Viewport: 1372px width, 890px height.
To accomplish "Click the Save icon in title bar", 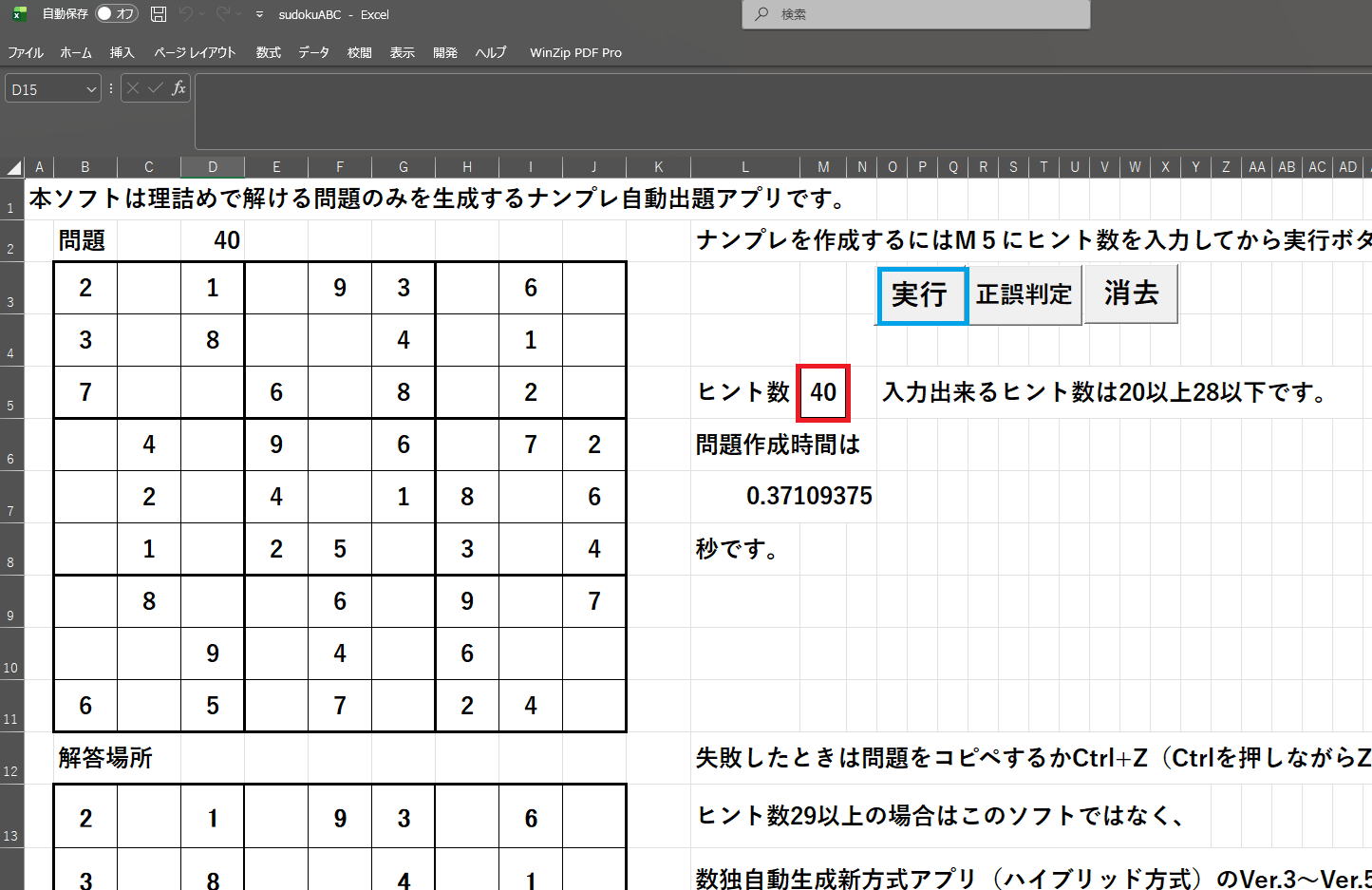I will (x=159, y=14).
